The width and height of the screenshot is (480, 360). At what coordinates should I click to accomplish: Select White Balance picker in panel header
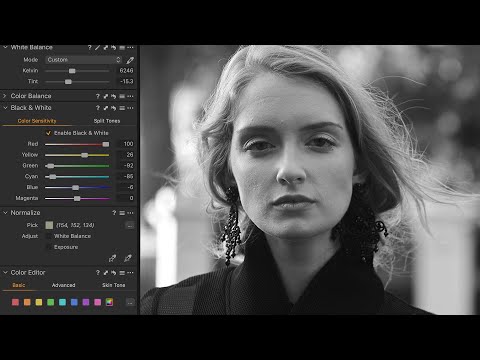point(97,48)
